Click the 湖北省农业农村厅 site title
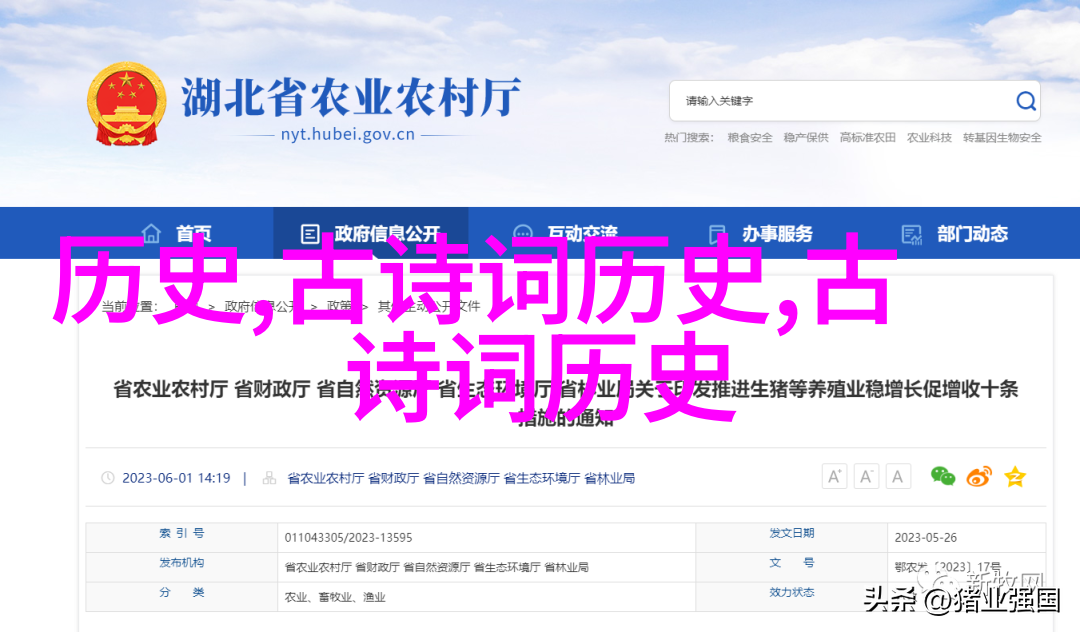The image size is (1080, 632). click(x=350, y=98)
